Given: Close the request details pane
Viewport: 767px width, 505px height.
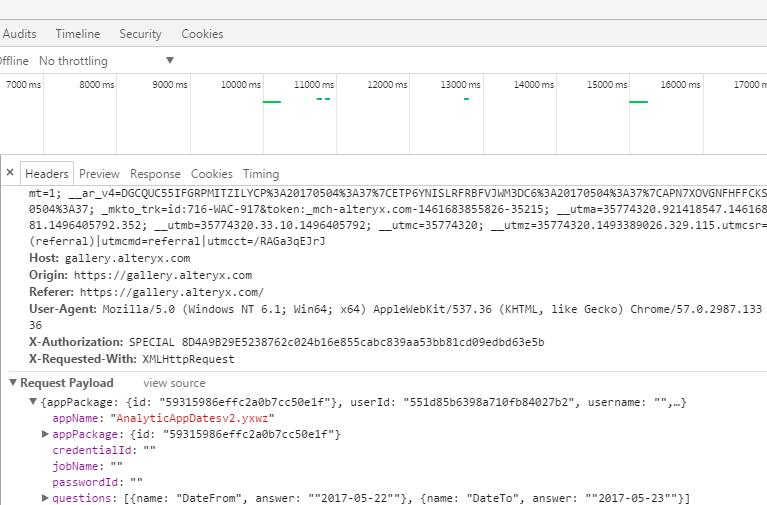Looking at the screenshot, I should coord(10,173).
